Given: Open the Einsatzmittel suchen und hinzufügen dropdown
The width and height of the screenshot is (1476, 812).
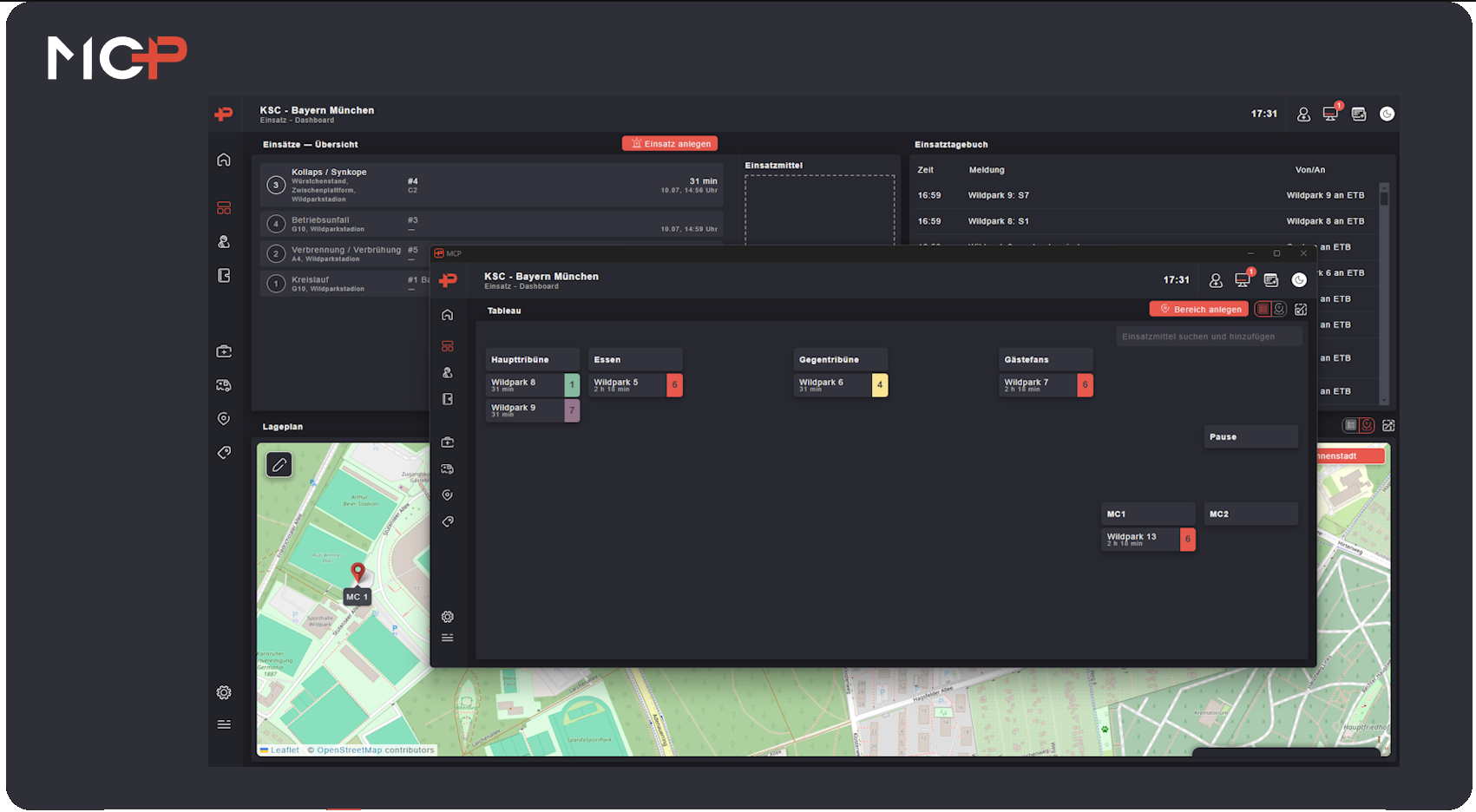Looking at the screenshot, I should 1208,337.
